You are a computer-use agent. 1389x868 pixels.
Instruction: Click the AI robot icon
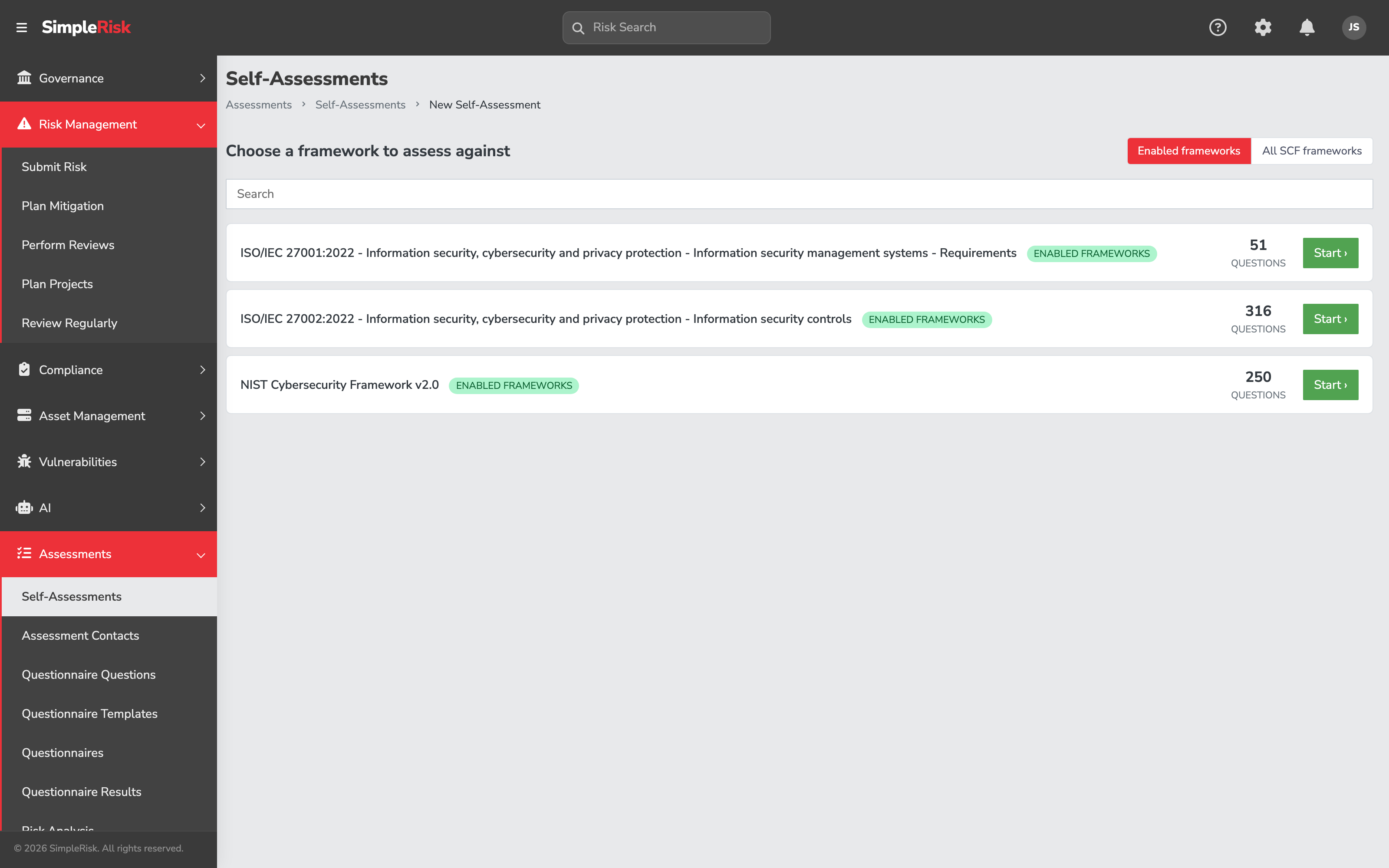tap(24, 507)
